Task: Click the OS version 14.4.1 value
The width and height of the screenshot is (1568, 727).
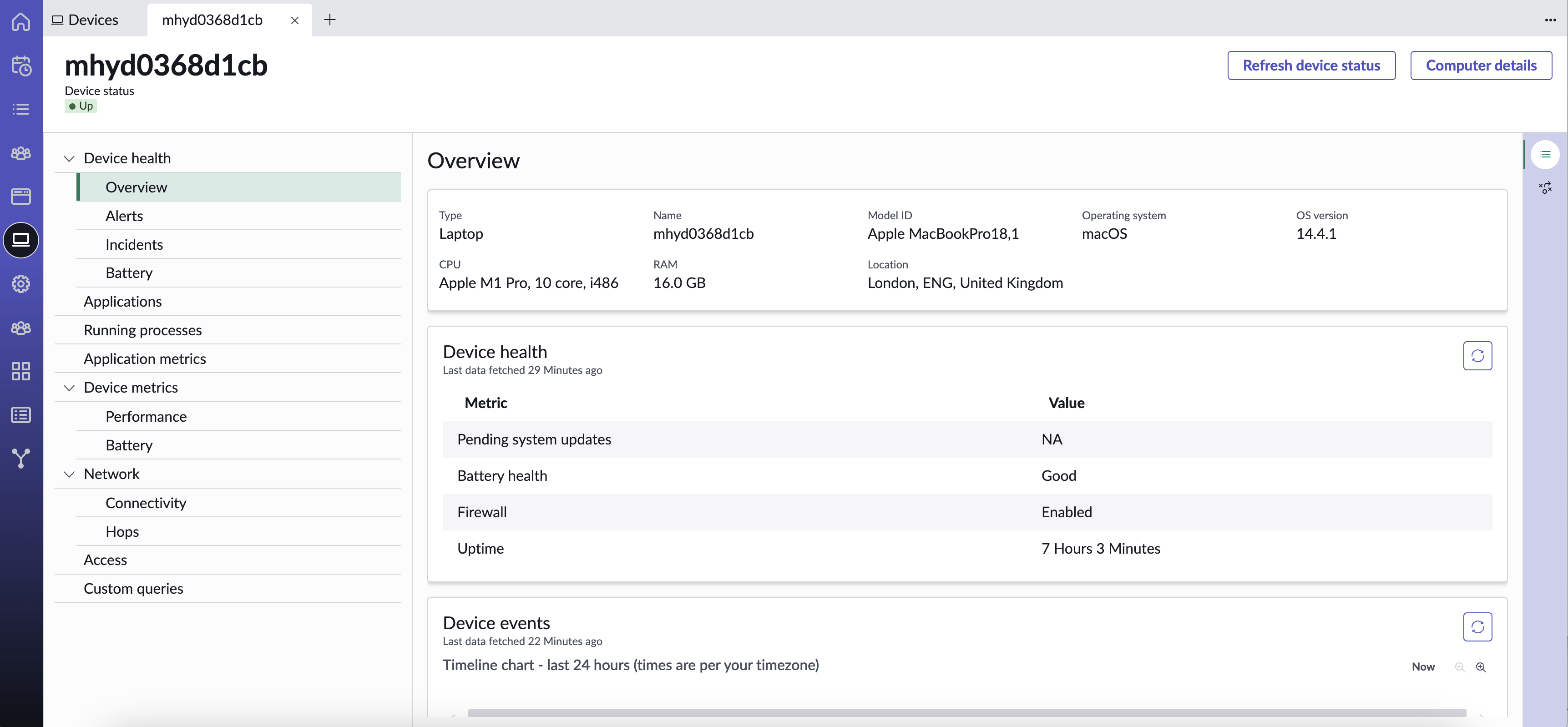Action: tap(1316, 233)
